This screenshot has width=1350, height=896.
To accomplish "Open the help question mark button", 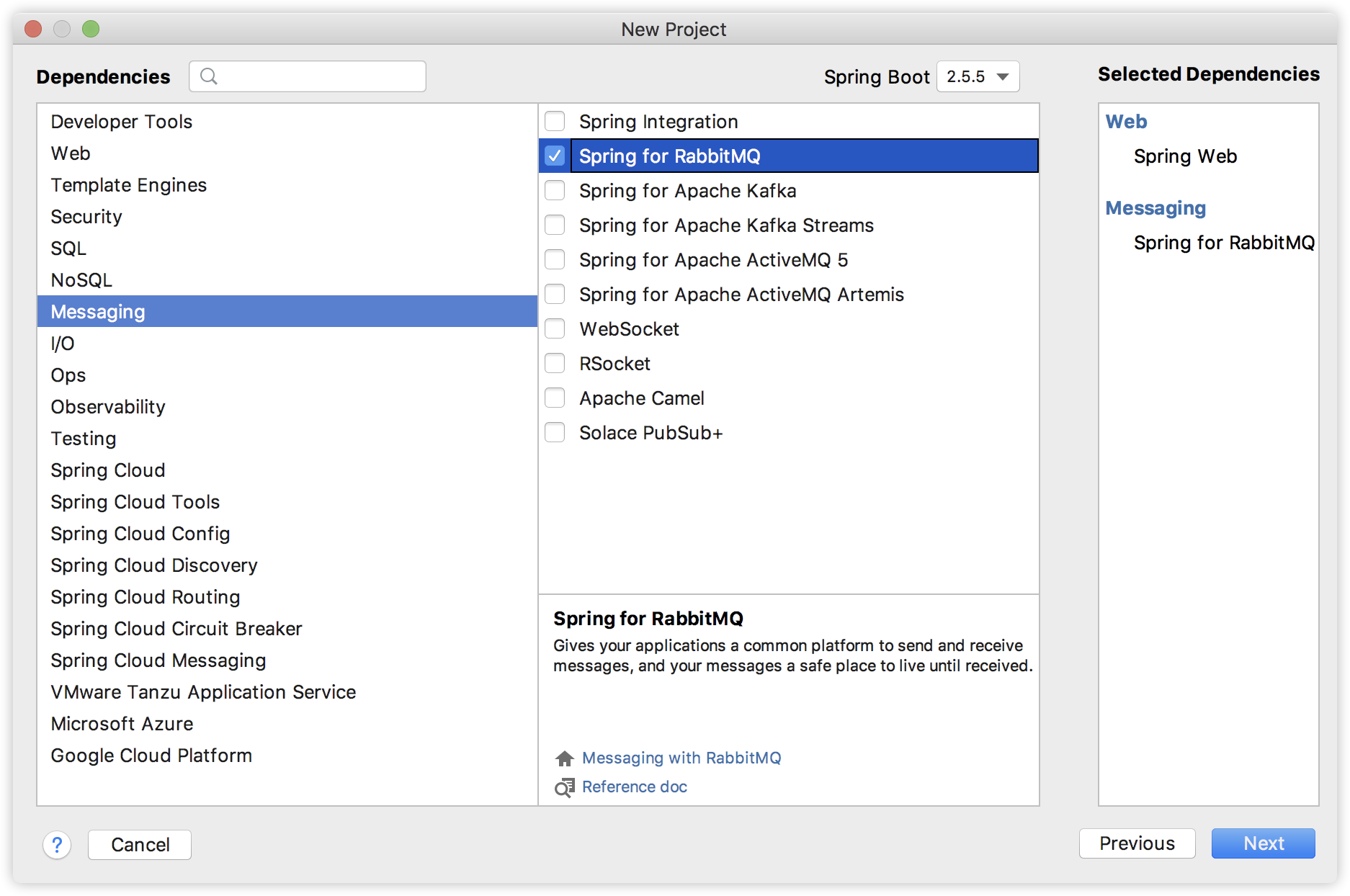I will [58, 844].
